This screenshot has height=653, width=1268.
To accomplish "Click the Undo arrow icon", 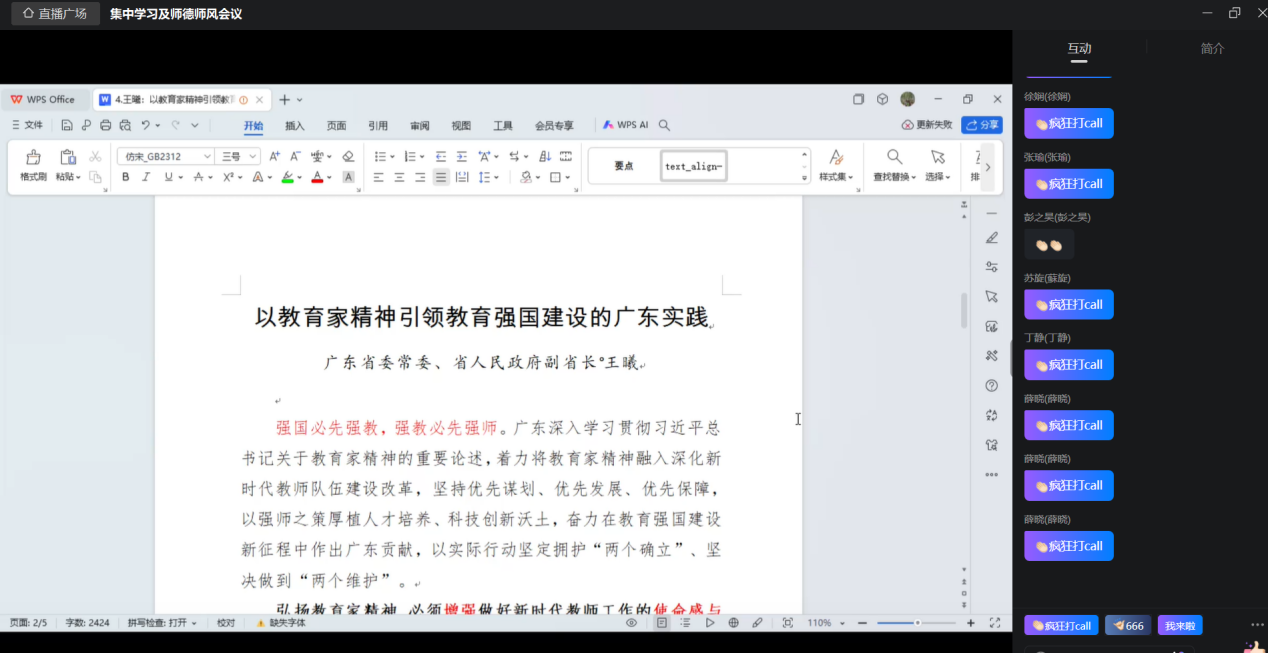I will point(146,126).
